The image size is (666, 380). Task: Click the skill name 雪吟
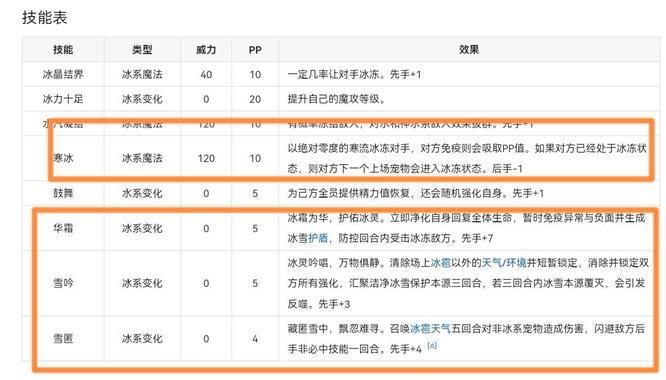coord(63,283)
